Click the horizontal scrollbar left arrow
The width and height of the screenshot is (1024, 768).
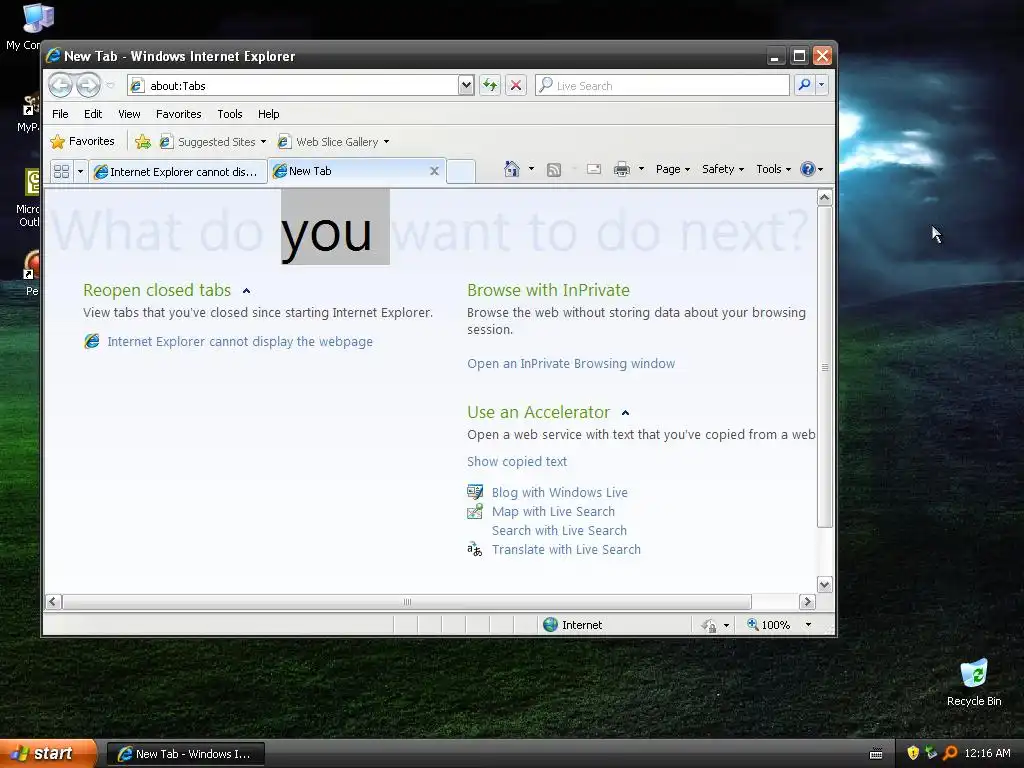tap(54, 601)
